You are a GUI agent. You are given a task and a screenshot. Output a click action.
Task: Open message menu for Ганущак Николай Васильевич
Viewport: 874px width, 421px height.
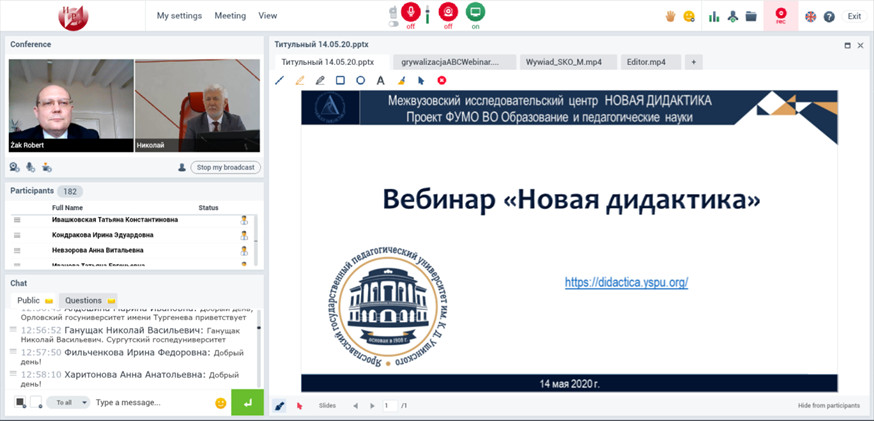[13, 330]
